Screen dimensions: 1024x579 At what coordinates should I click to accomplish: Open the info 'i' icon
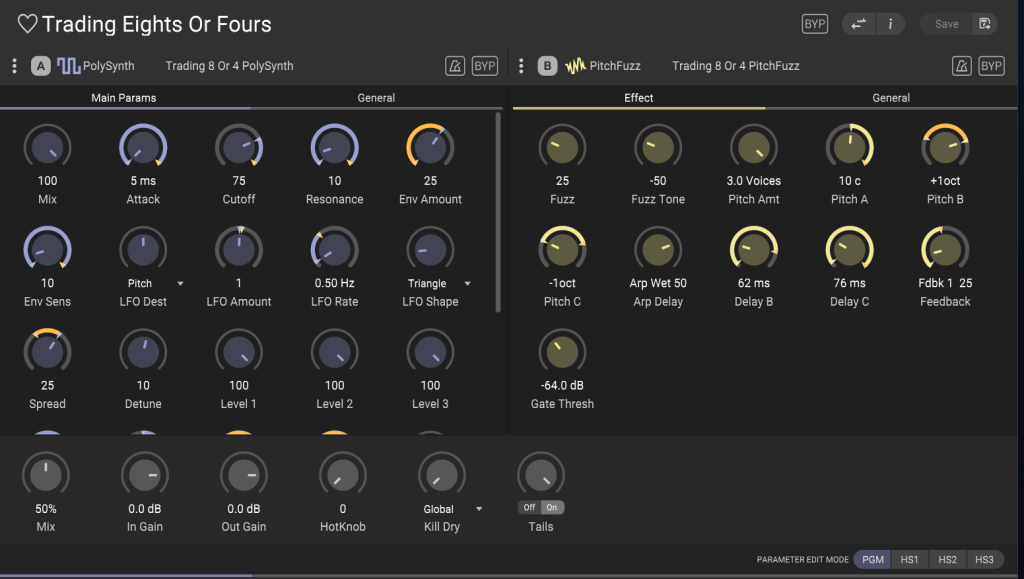[x=889, y=24]
